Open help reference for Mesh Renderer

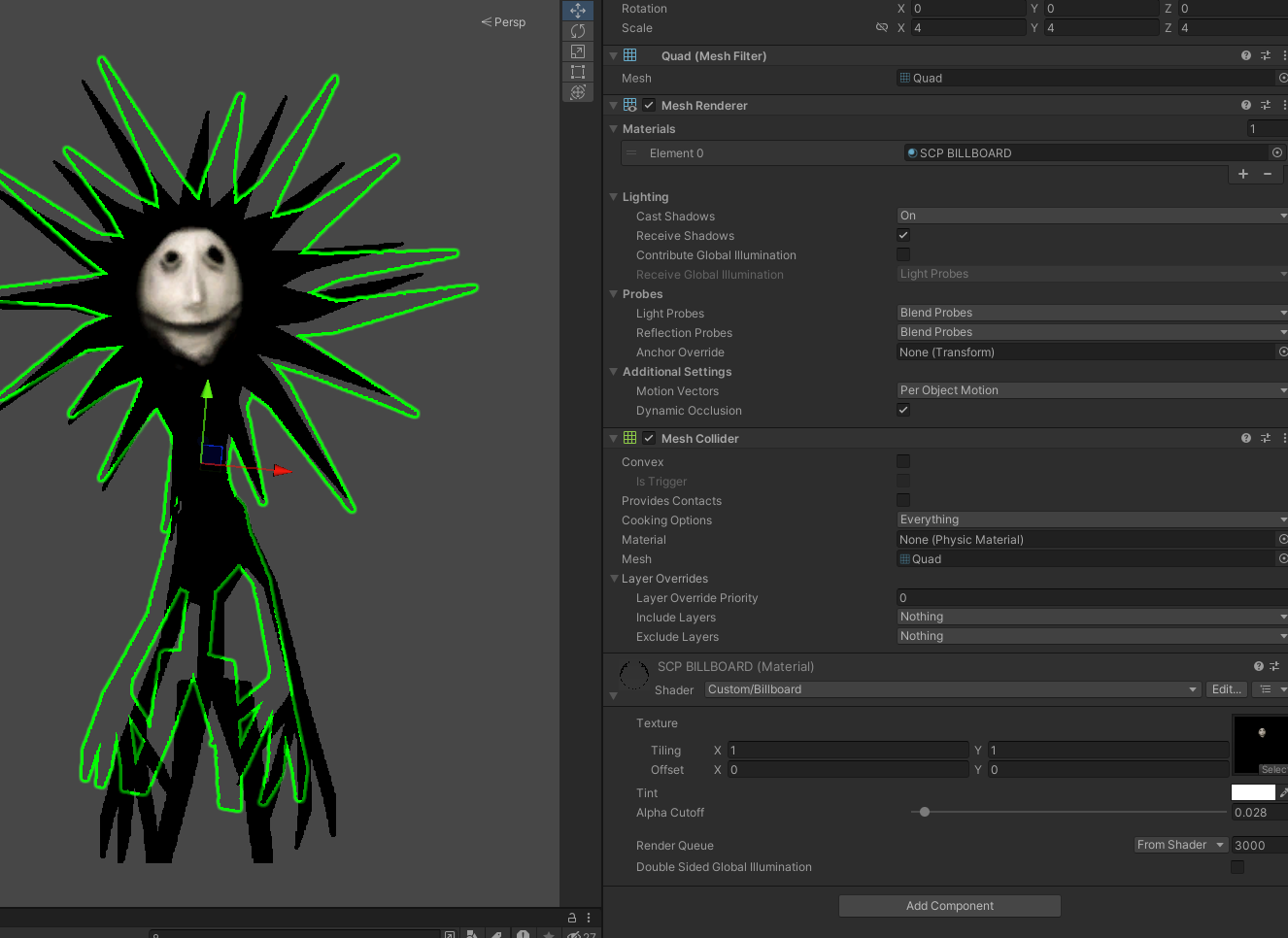pyautogui.click(x=1246, y=105)
